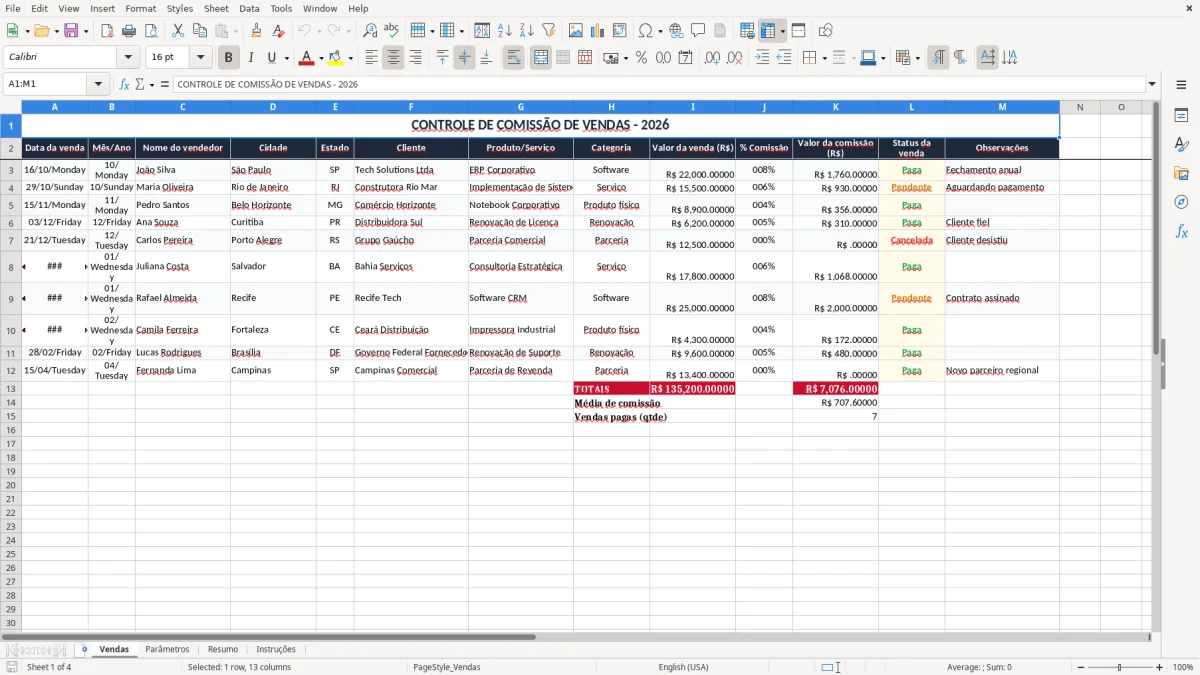The width and height of the screenshot is (1200, 675).
Task: Sort the selection ascending
Action: pyautogui.click(x=505, y=31)
